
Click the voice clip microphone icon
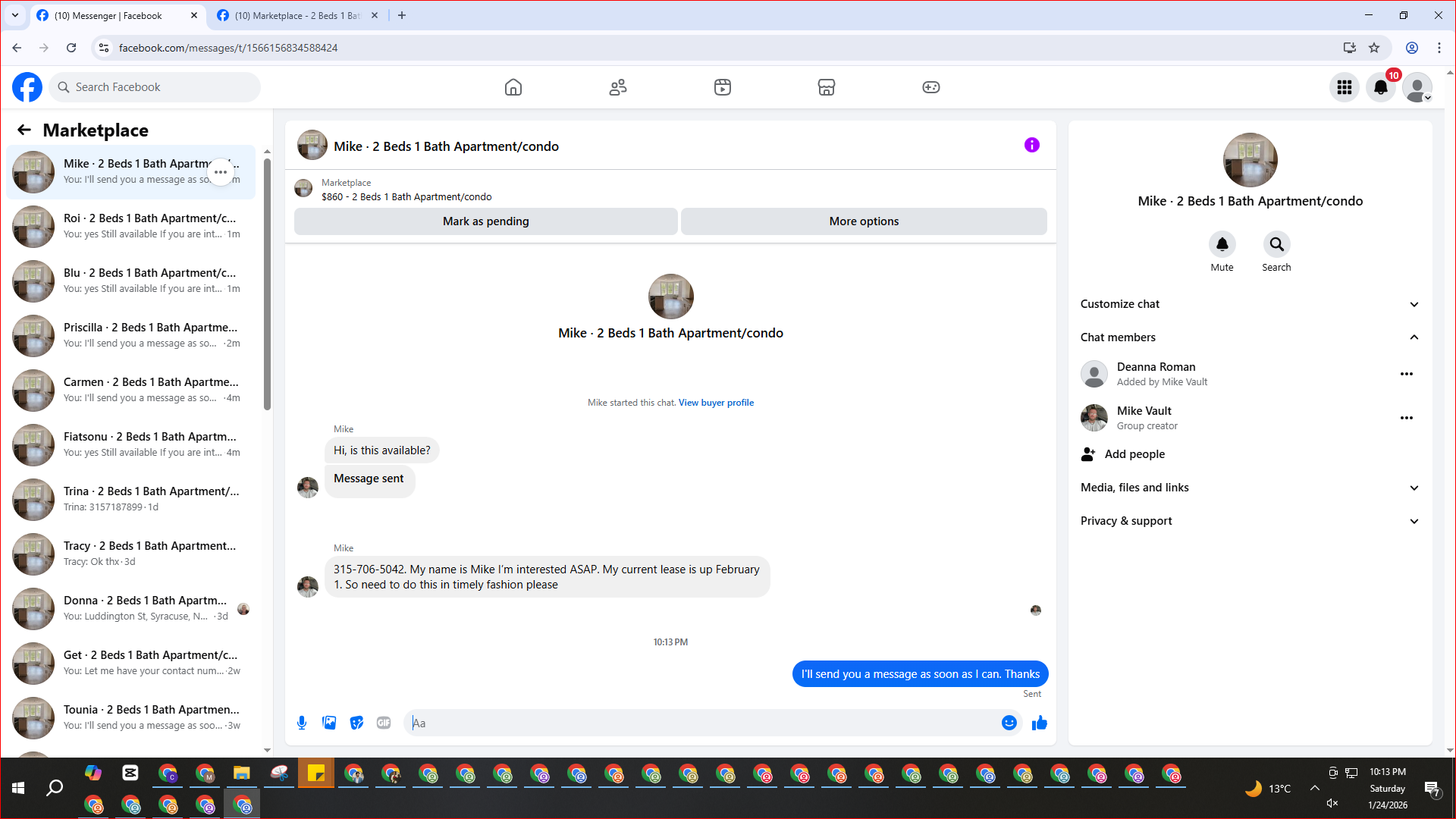(302, 723)
